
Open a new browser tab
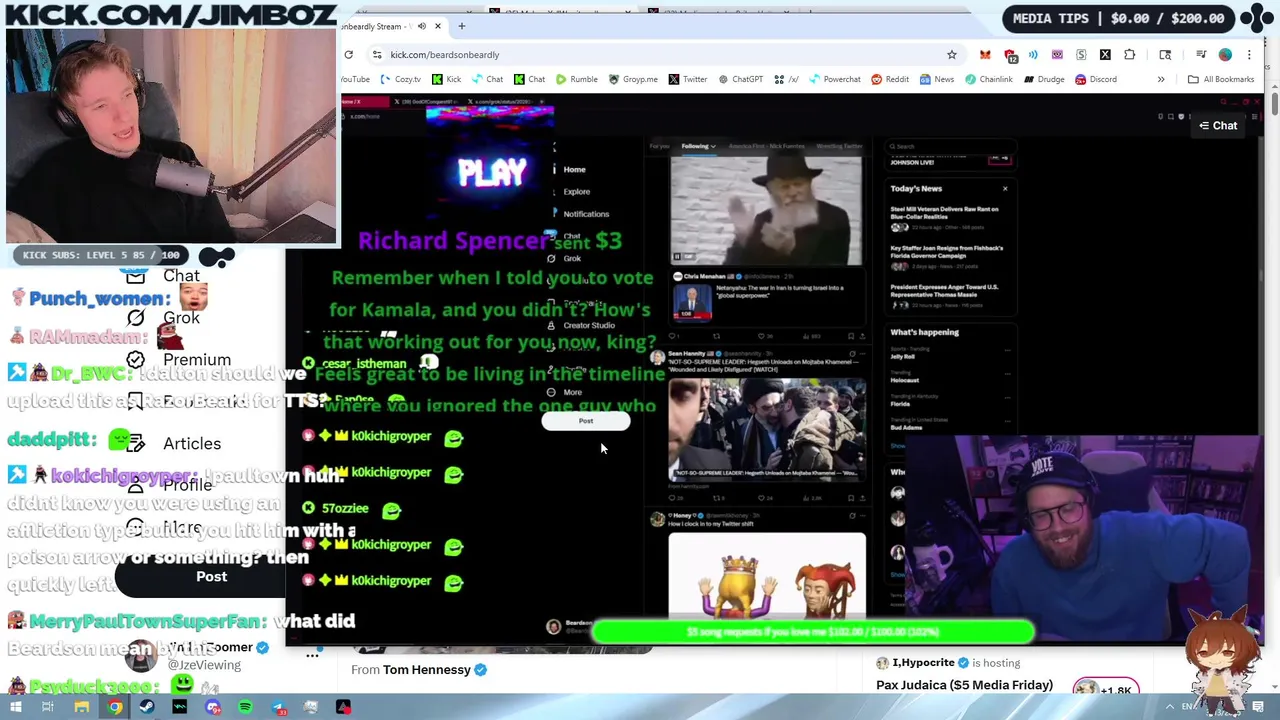point(461,26)
